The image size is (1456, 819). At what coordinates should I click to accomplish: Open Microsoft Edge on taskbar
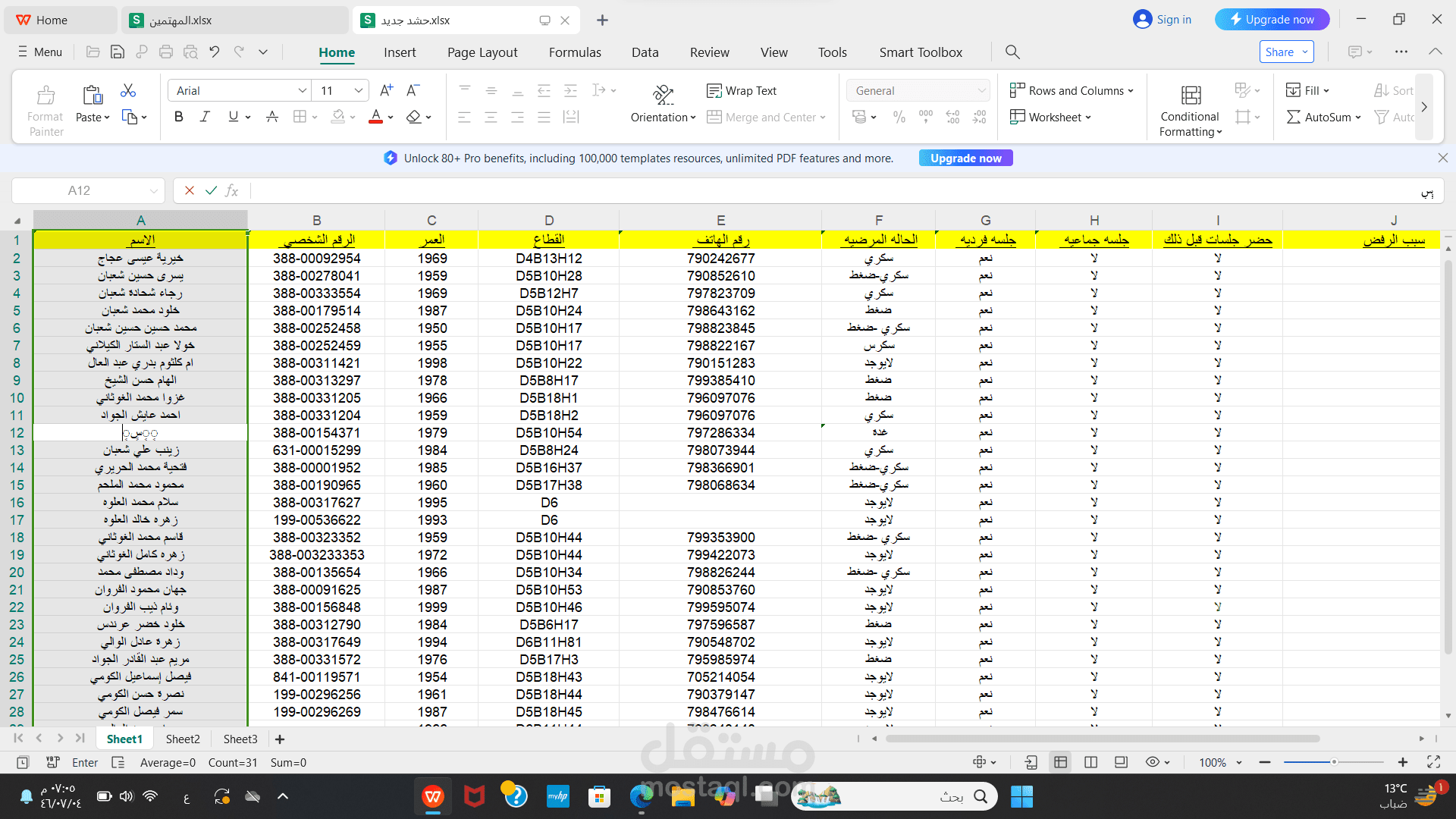coord(642,796)
